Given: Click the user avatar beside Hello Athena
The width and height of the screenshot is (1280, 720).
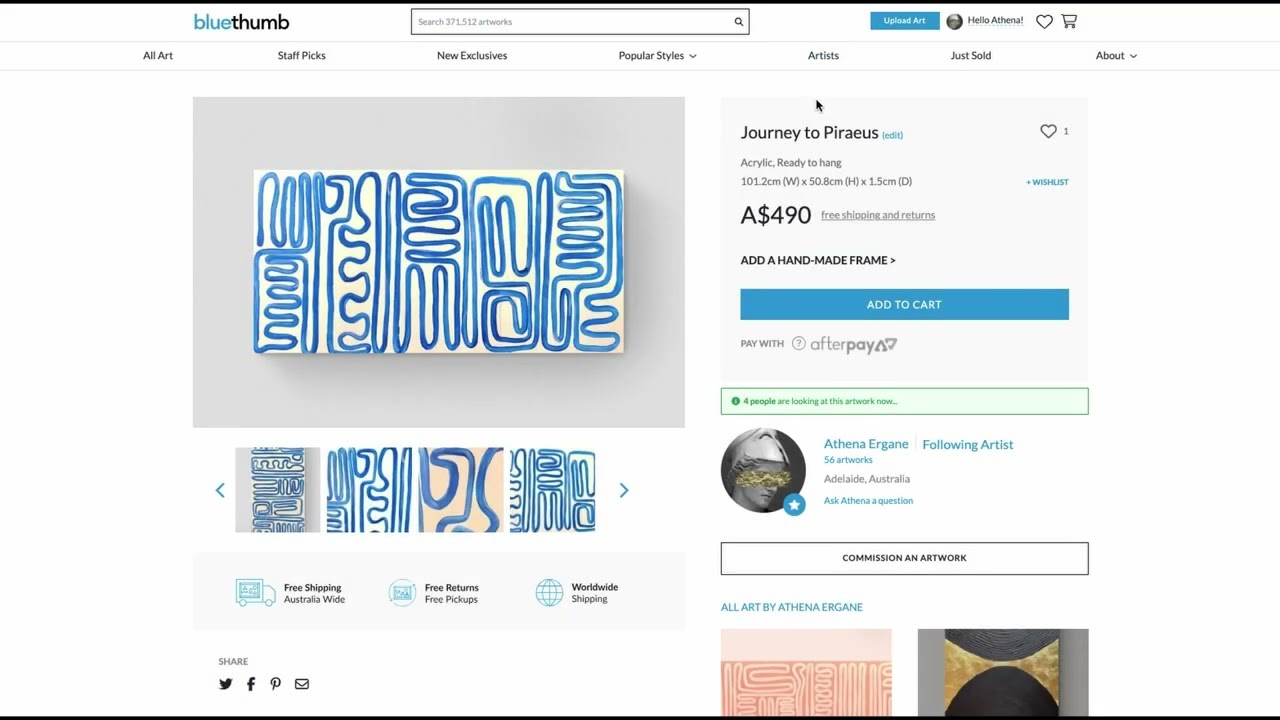Looking at the screenshot, I should [954, 21].
